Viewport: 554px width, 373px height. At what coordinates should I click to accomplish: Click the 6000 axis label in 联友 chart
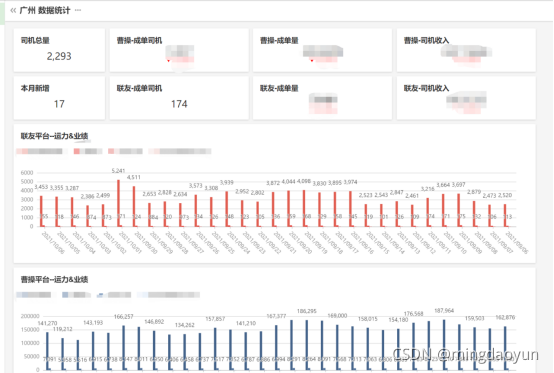[x=27, y=173]
